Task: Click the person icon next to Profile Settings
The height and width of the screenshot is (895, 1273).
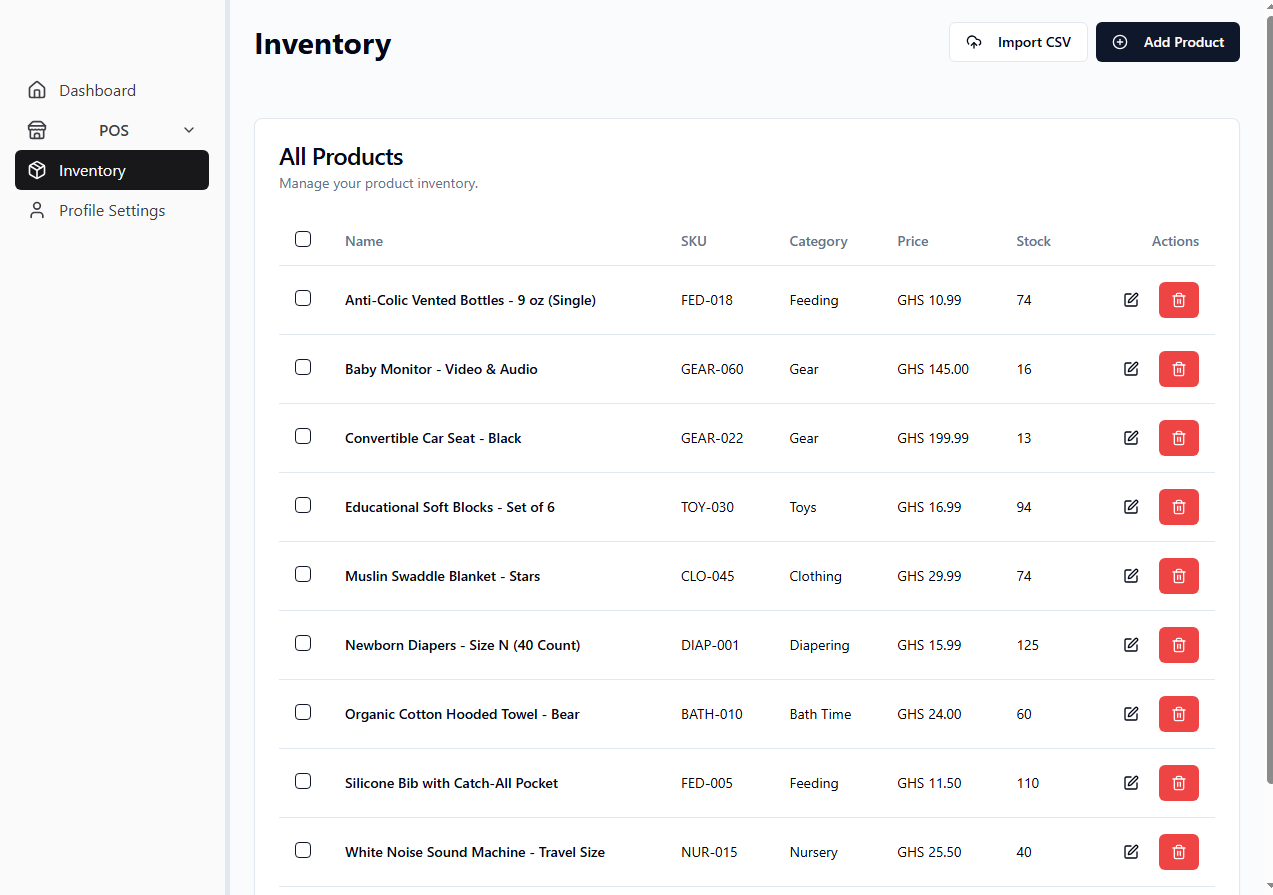Action: (x=37, y=210)
